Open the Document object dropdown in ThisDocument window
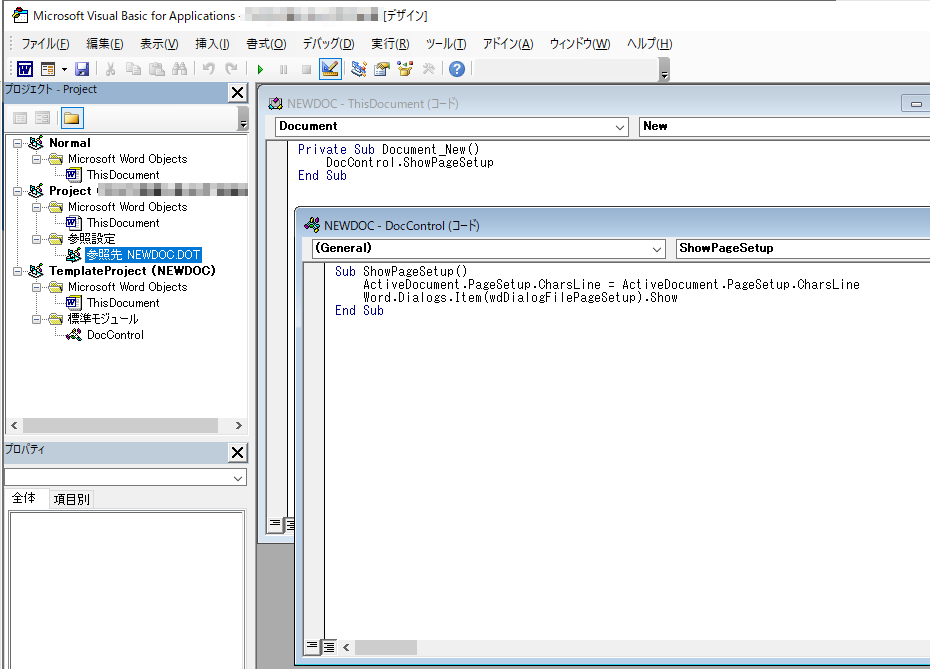This screenshot has height=669, width=930. (619, 127)
